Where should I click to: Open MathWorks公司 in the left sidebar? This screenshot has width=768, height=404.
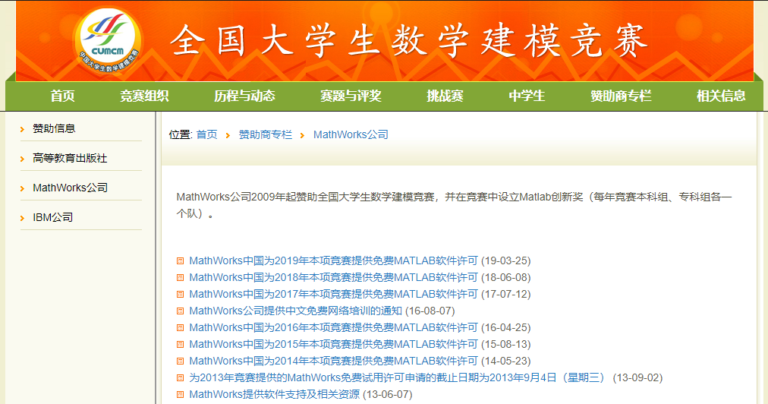click(x=70, y=188)
